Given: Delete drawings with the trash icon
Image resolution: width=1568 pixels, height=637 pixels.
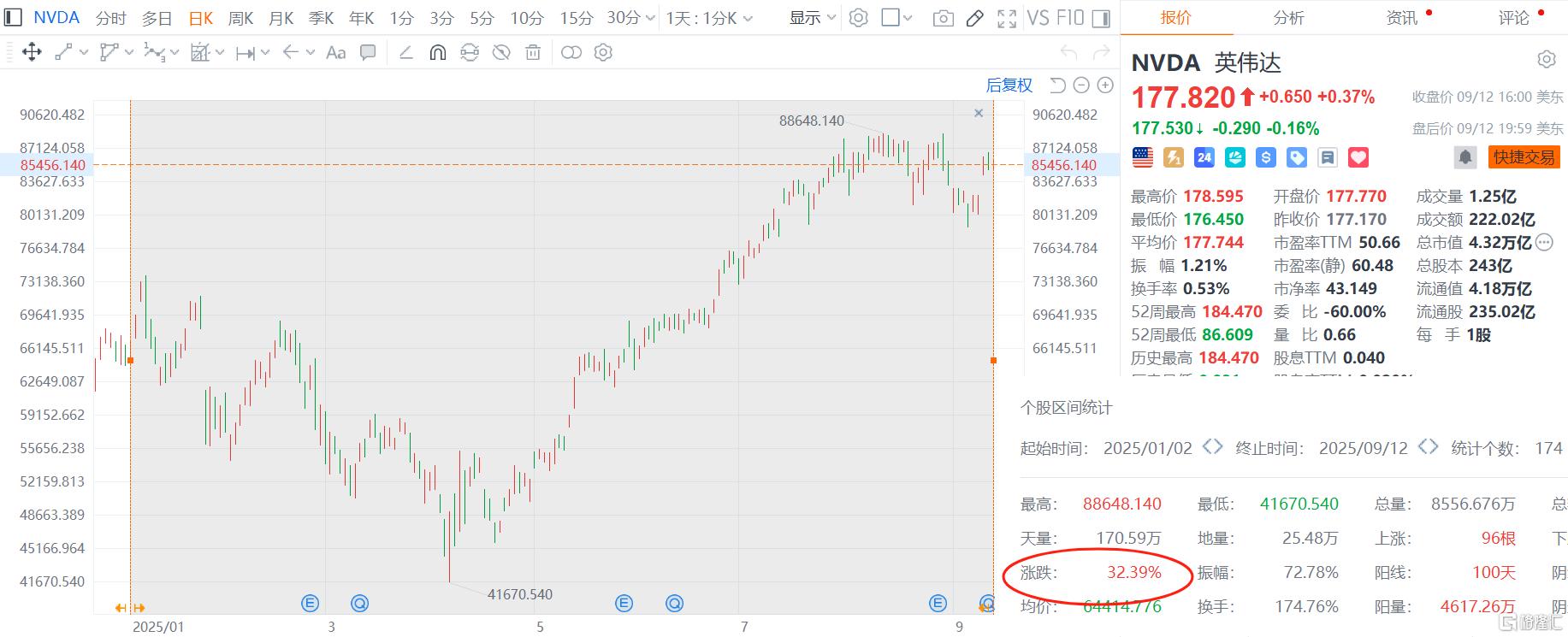Looking at the screenshot, I should point(533,52).
